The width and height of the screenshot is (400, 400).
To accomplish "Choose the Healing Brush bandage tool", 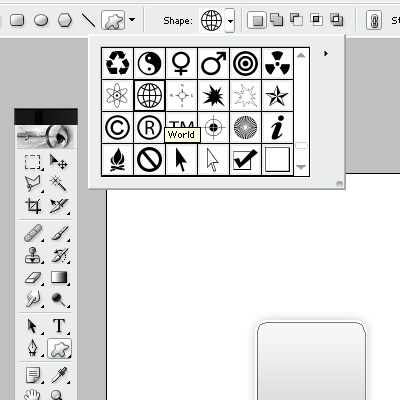I will click(x=33, y=233).
